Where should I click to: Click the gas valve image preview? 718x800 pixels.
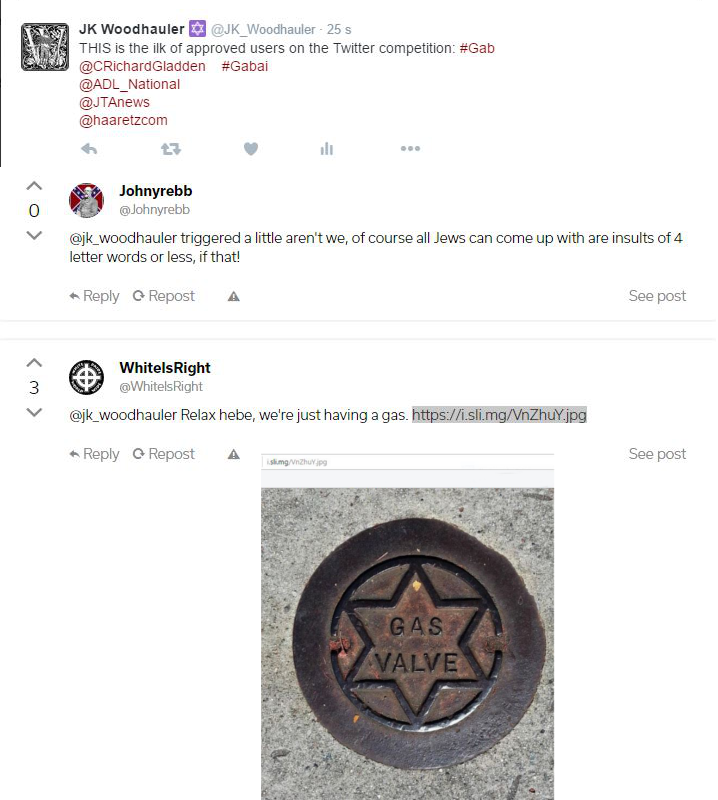pos(407,627)
